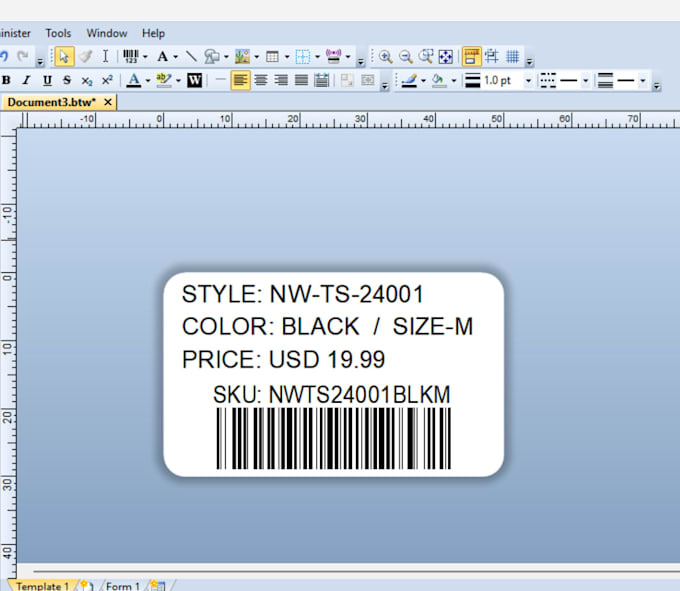680x591 pixels.
Task: Click the fit text width icon
Action: click(321, 80)
